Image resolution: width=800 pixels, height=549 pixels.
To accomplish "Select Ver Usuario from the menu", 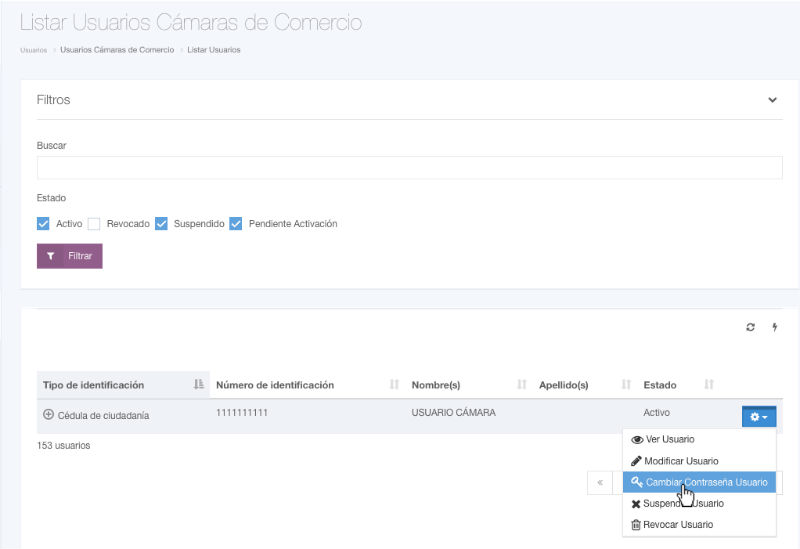I will click(x=669, y=439).
